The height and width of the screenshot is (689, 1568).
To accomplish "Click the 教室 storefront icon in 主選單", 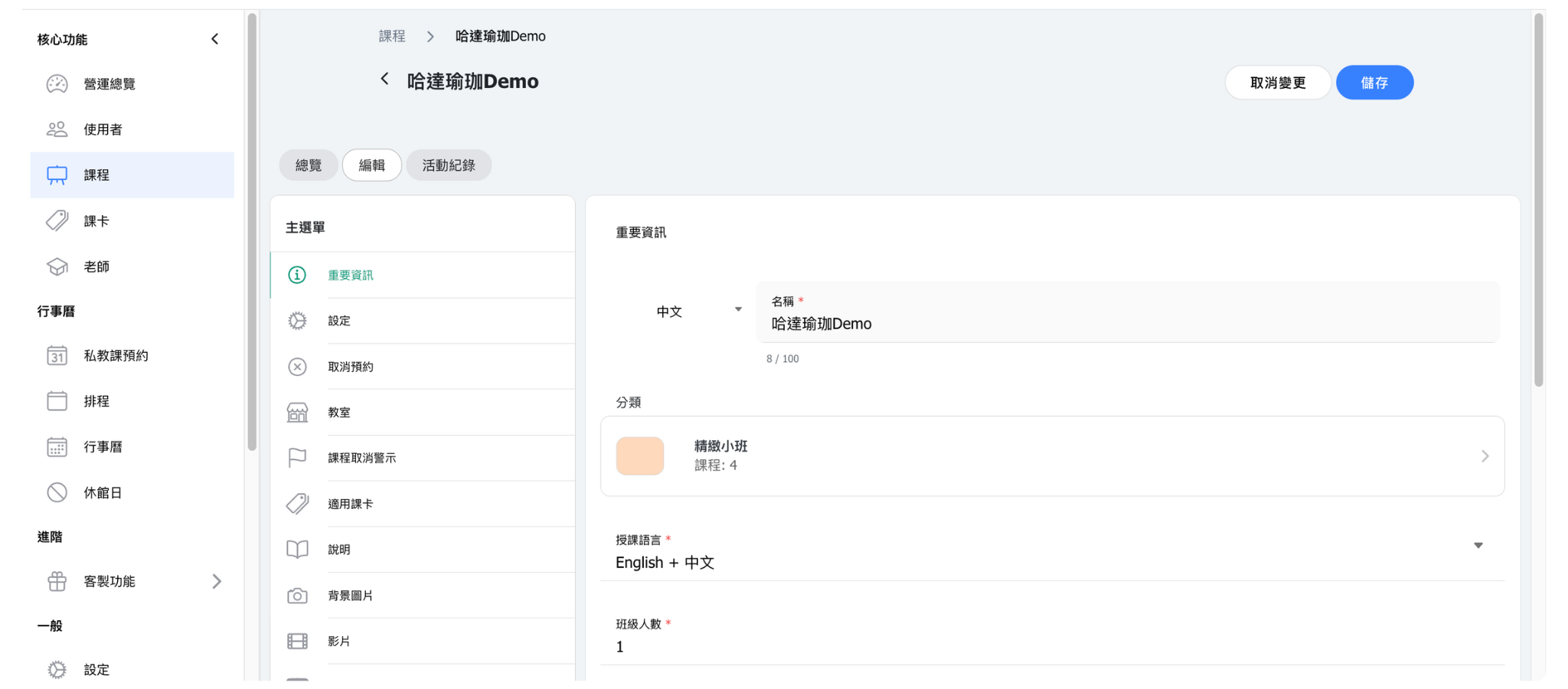I will [297, 413].
